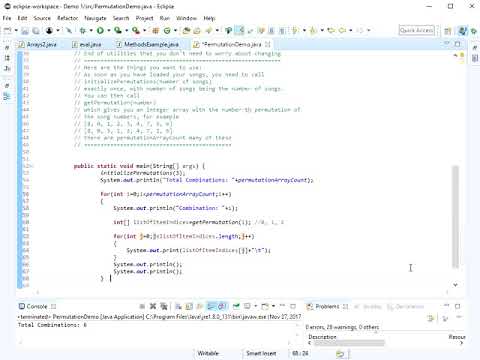Open the Refactor menu
480x360 pixels.
(x=67, y=18)
